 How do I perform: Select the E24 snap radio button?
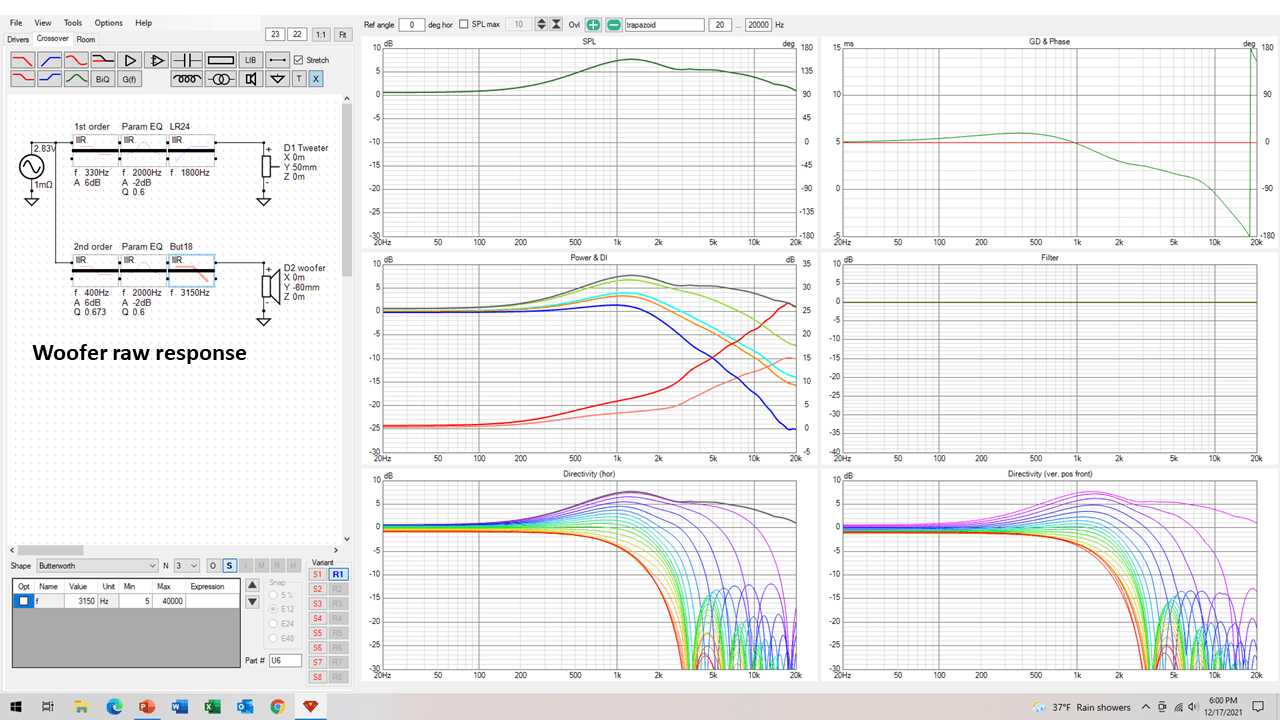(x=273, y=624)
